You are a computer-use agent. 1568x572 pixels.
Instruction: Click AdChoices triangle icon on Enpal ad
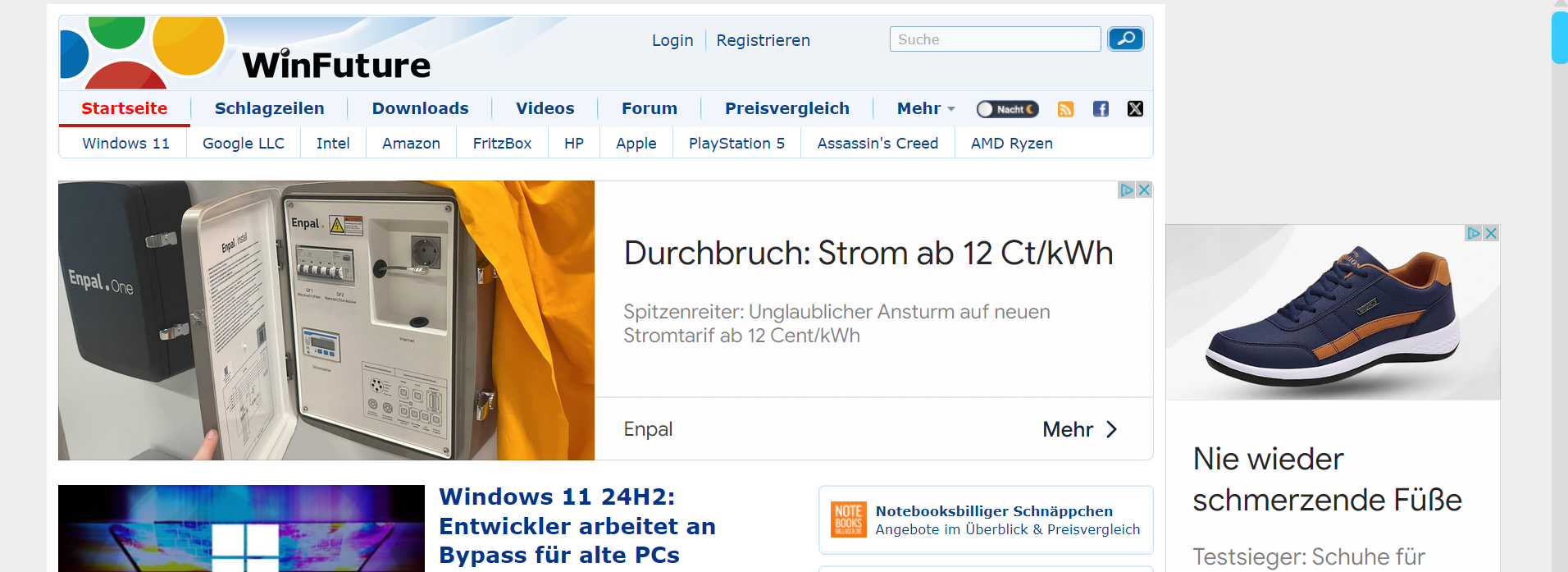1127,190
